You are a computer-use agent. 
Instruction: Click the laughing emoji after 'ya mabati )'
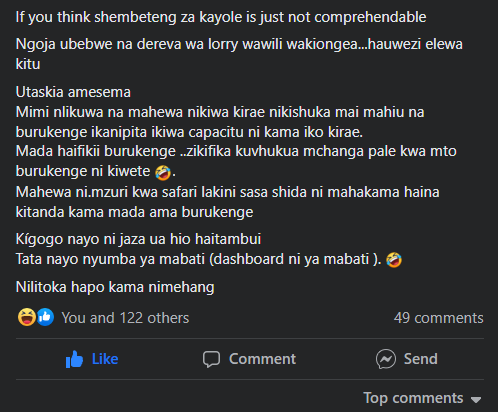tap(394, 260)
